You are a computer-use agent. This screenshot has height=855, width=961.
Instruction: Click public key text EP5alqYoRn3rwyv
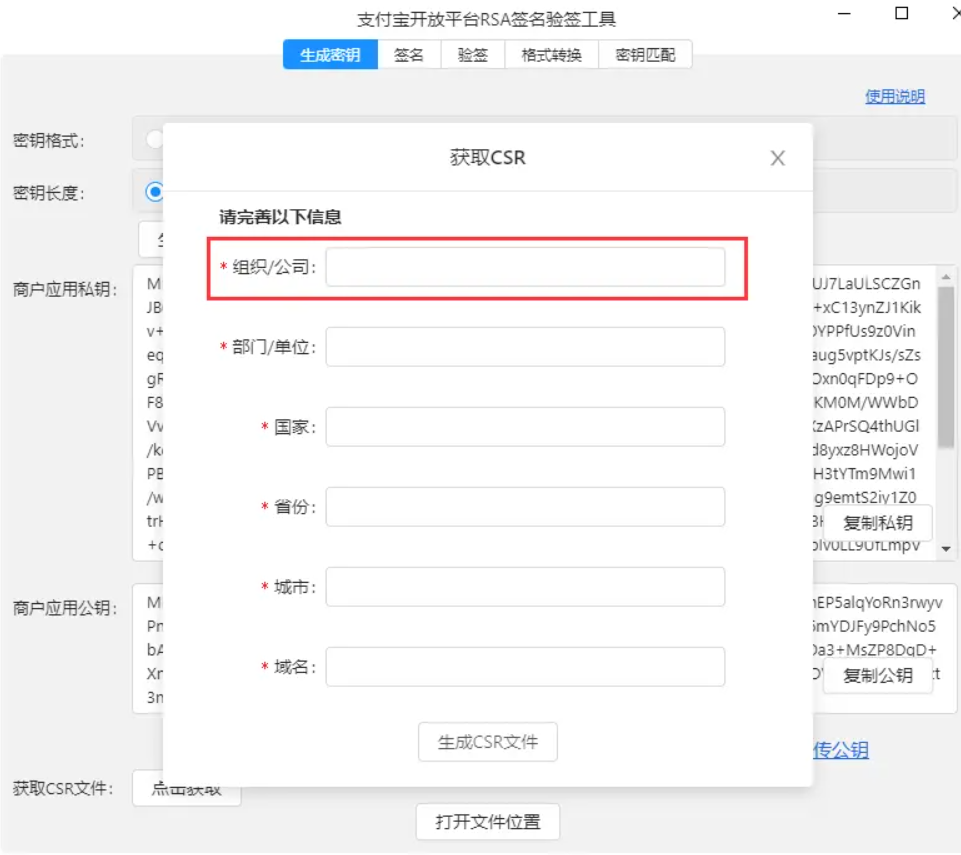(878, 602)
